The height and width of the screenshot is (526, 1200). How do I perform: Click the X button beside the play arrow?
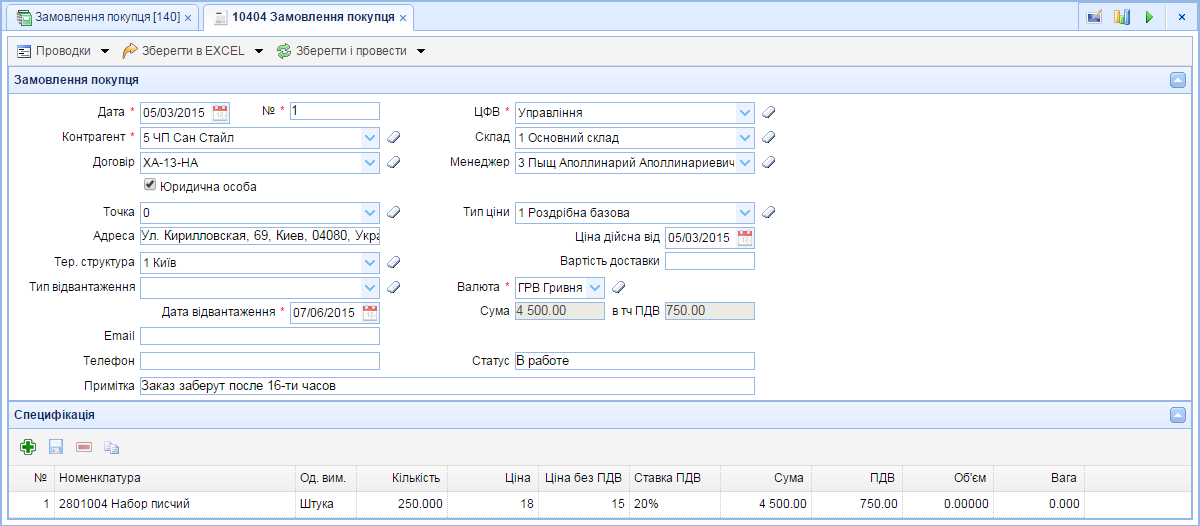coord(1181,17)
